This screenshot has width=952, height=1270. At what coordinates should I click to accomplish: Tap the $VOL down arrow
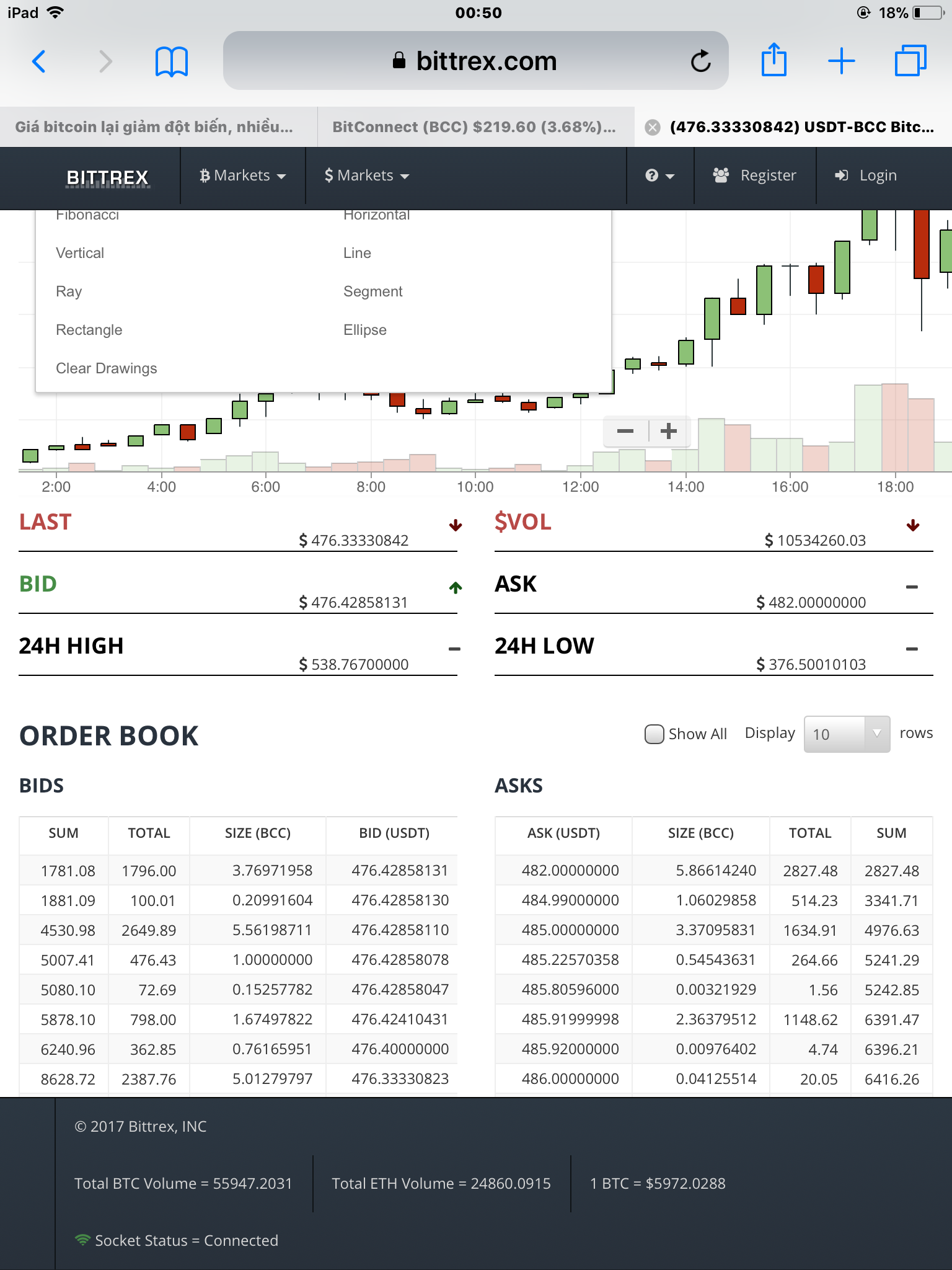pyautogui.click(x=912, y=526)
